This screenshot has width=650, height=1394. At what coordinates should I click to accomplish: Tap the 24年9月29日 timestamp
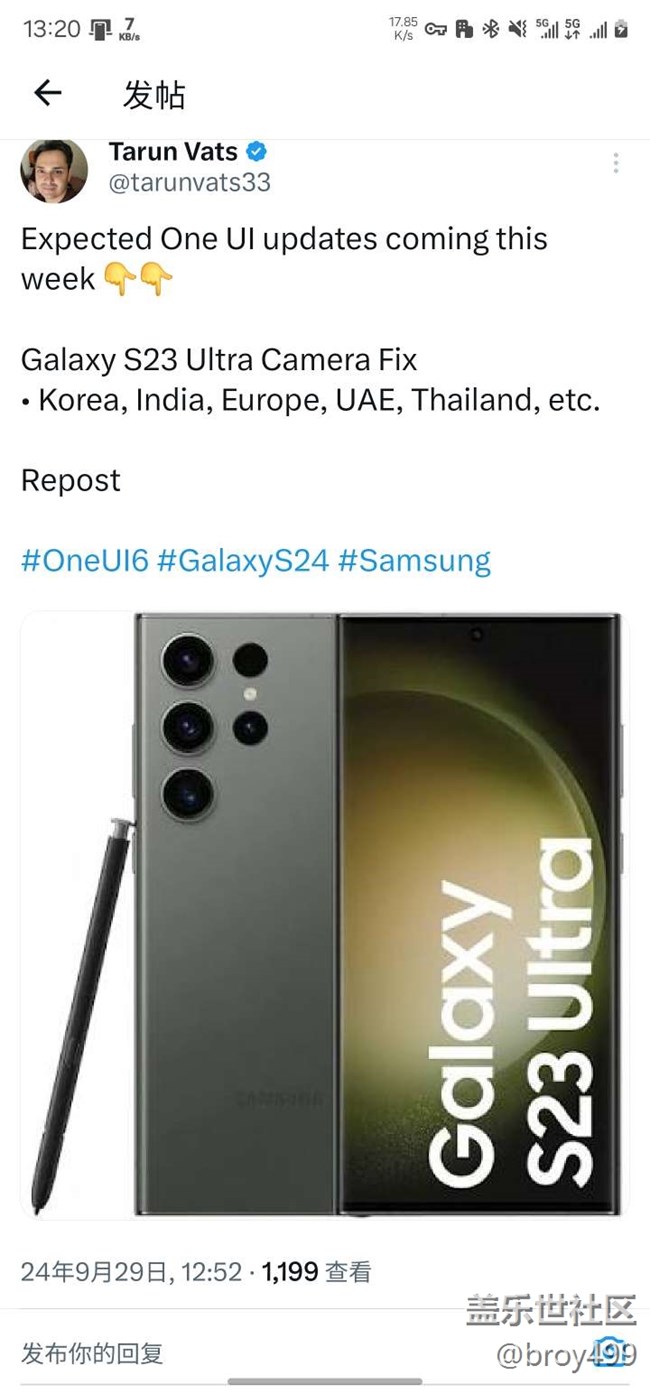tap(131, 1272)
